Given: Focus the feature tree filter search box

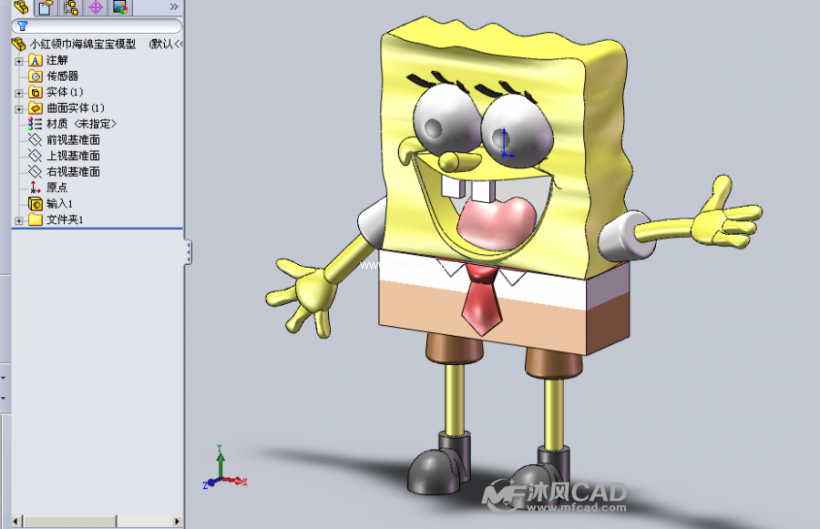Looking at the screenshot, I should [x=97, y=26].
